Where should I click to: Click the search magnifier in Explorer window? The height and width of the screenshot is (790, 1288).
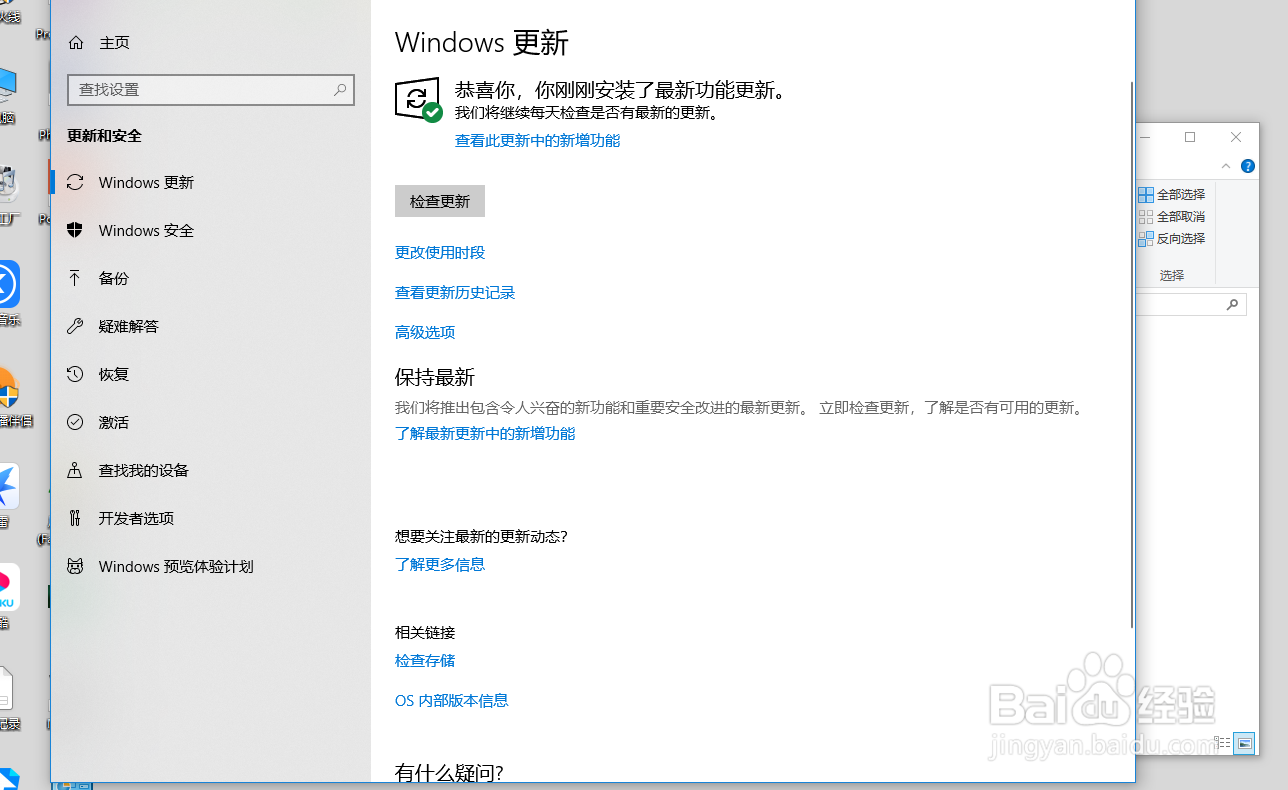[x=1233, y=304]
